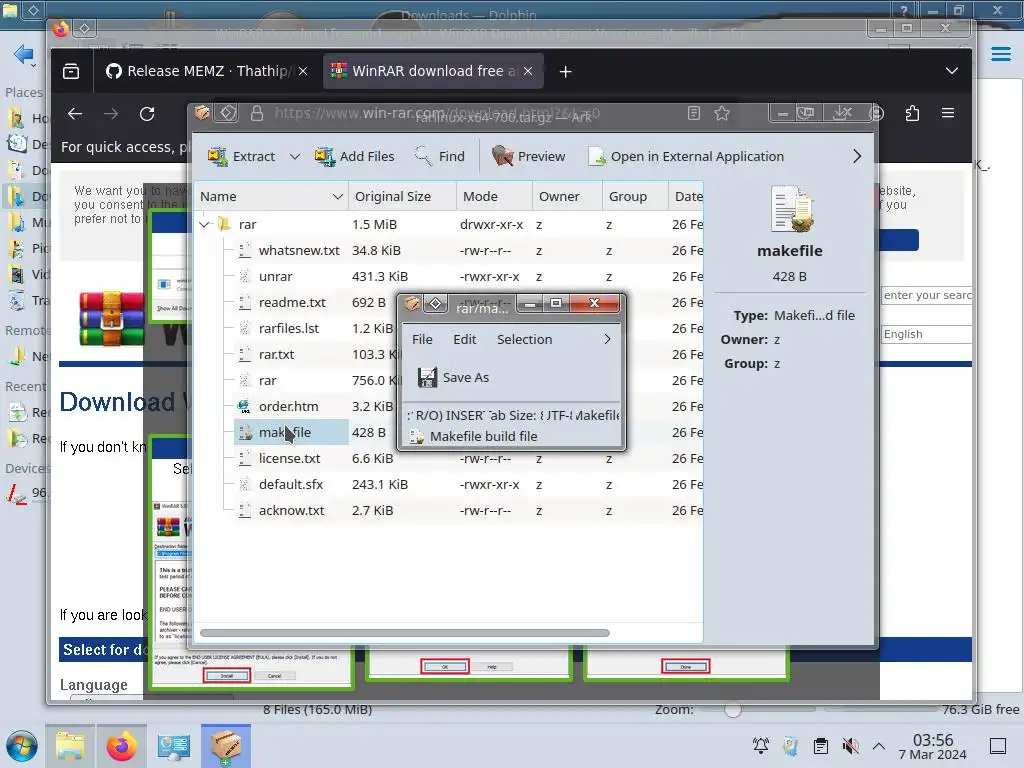Collapse the rar folder tree node
1024x768 pixels.
click(205, 225)
